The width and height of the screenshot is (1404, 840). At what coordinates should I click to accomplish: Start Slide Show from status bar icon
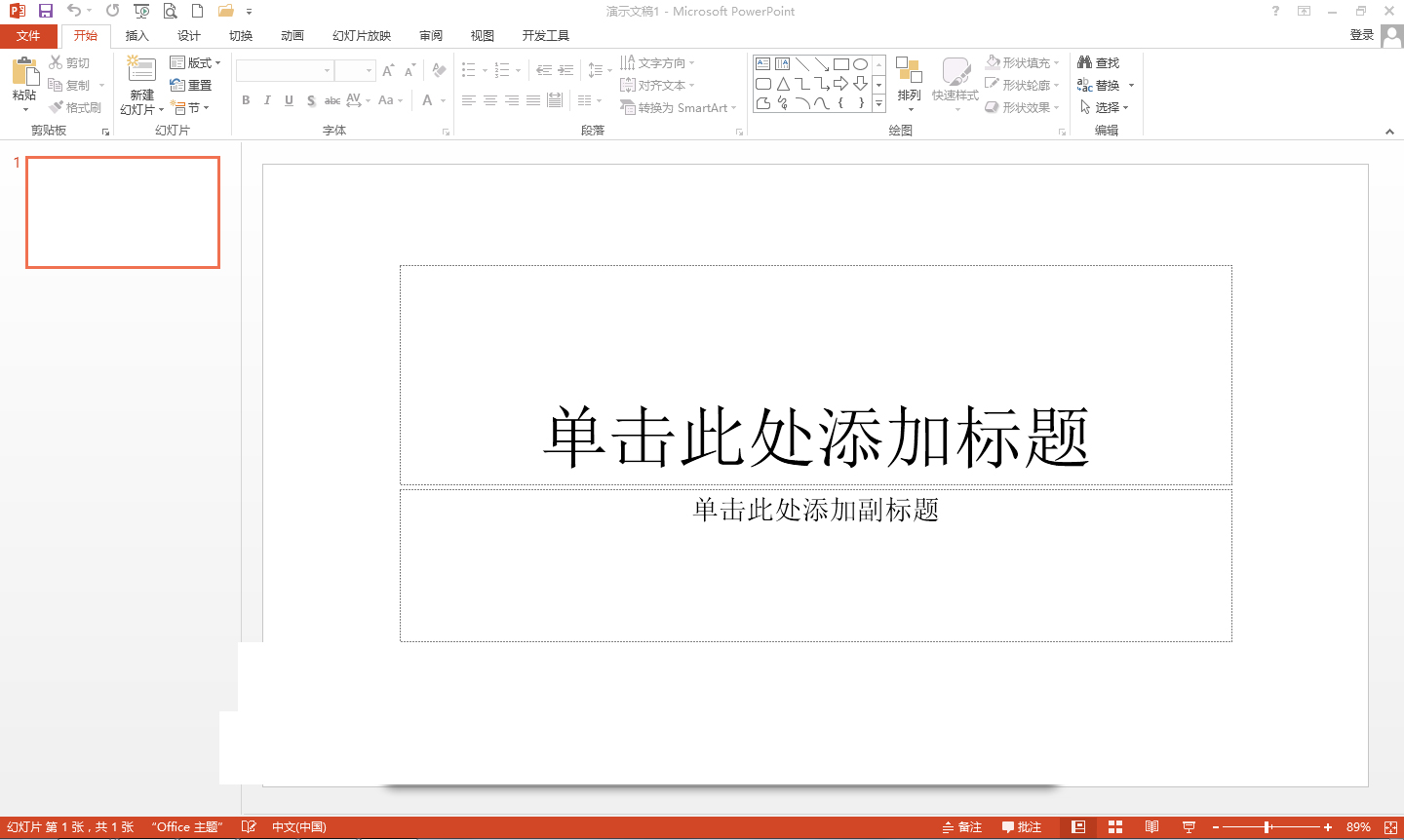click(1189, 827)
